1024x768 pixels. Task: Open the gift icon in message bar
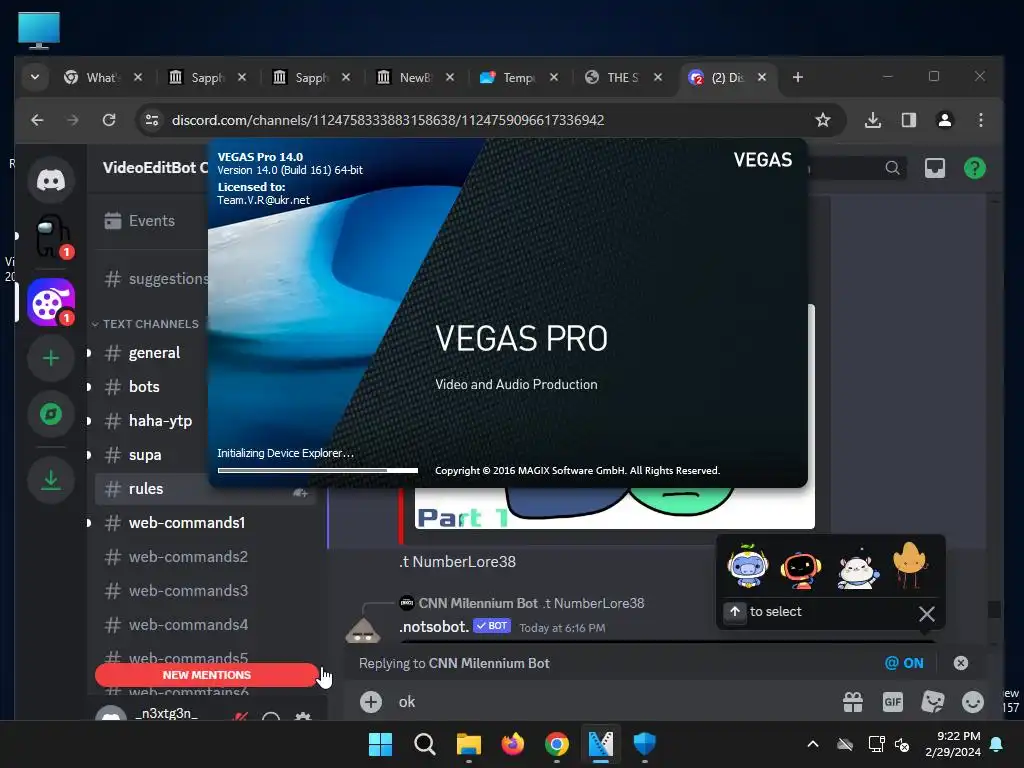[853, 702]
